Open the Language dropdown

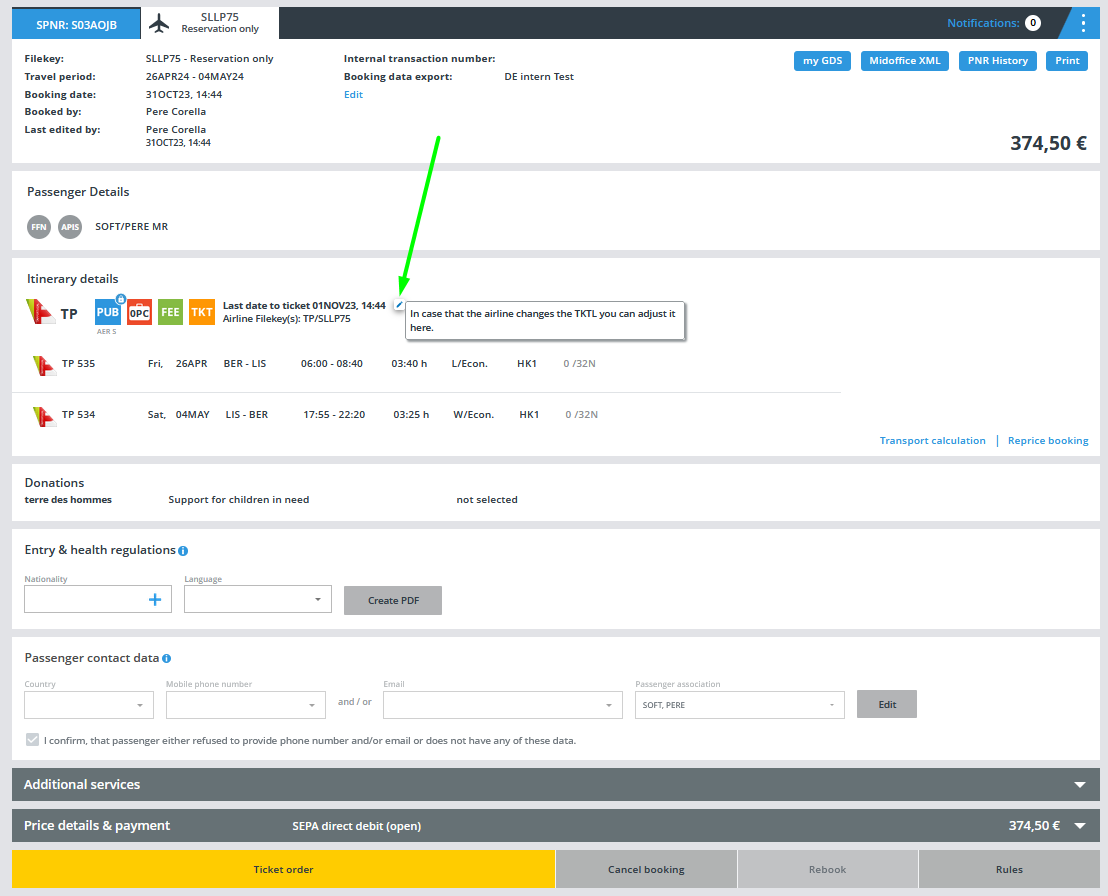coord(258,599)
